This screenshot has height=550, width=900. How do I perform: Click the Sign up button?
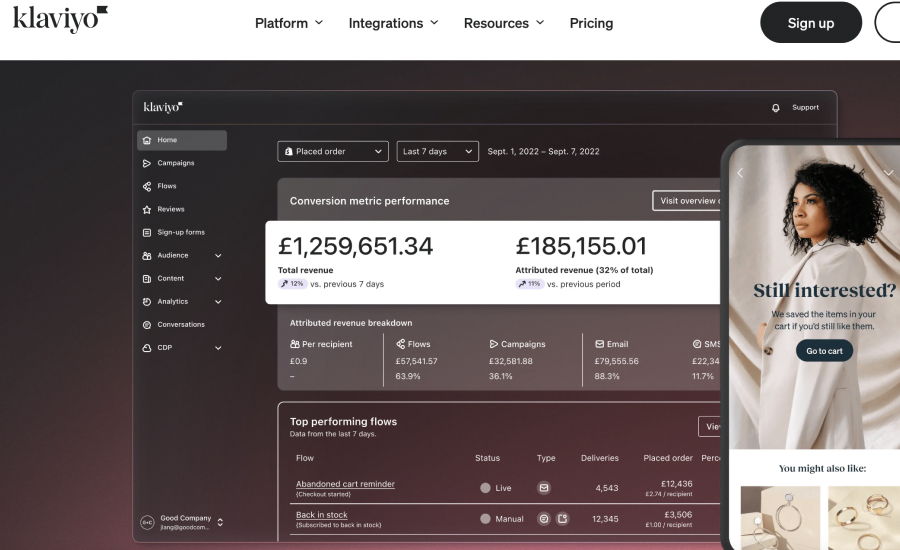[810, 22]
